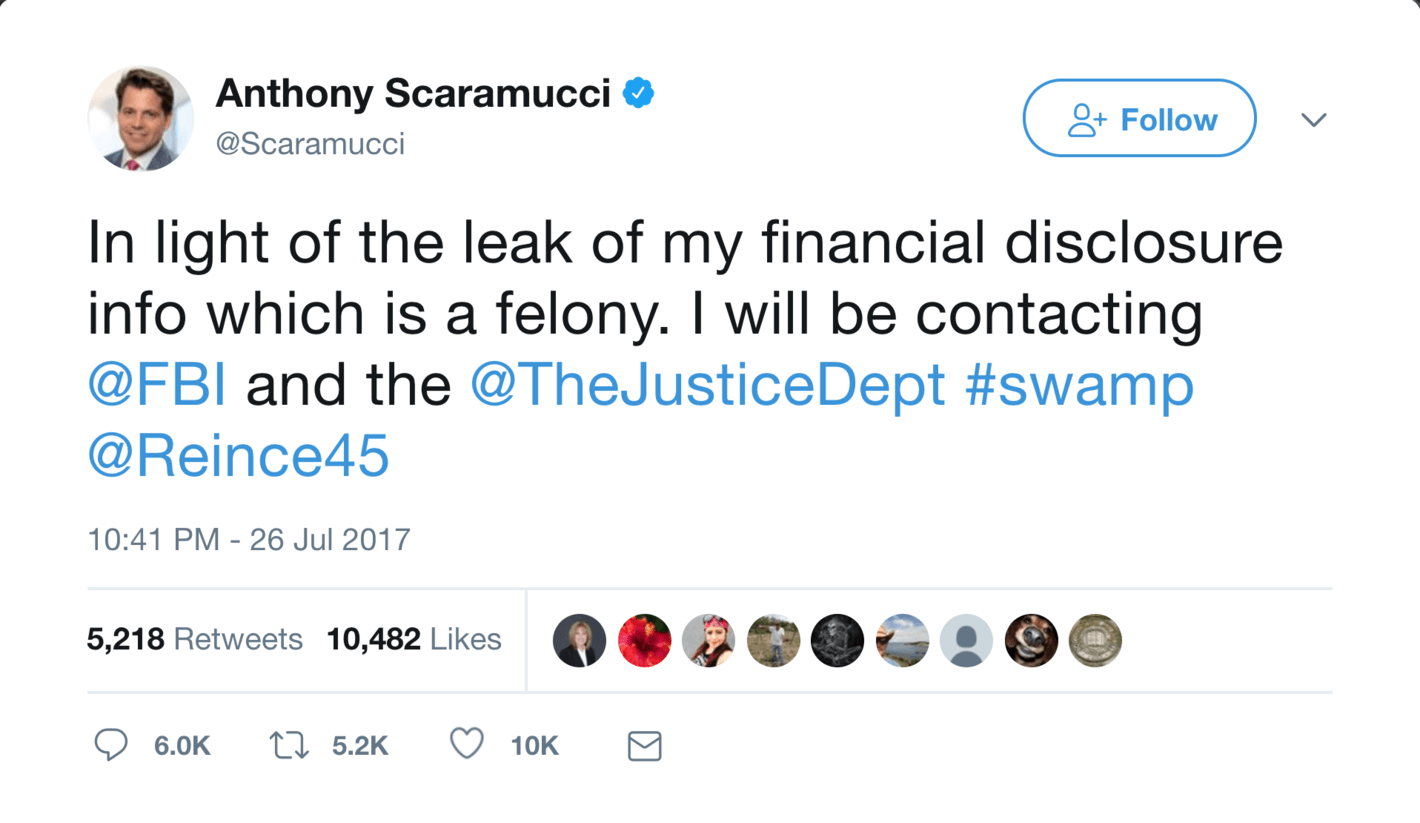Click Anthony Scaramucci's profile picture

point(141,118)
